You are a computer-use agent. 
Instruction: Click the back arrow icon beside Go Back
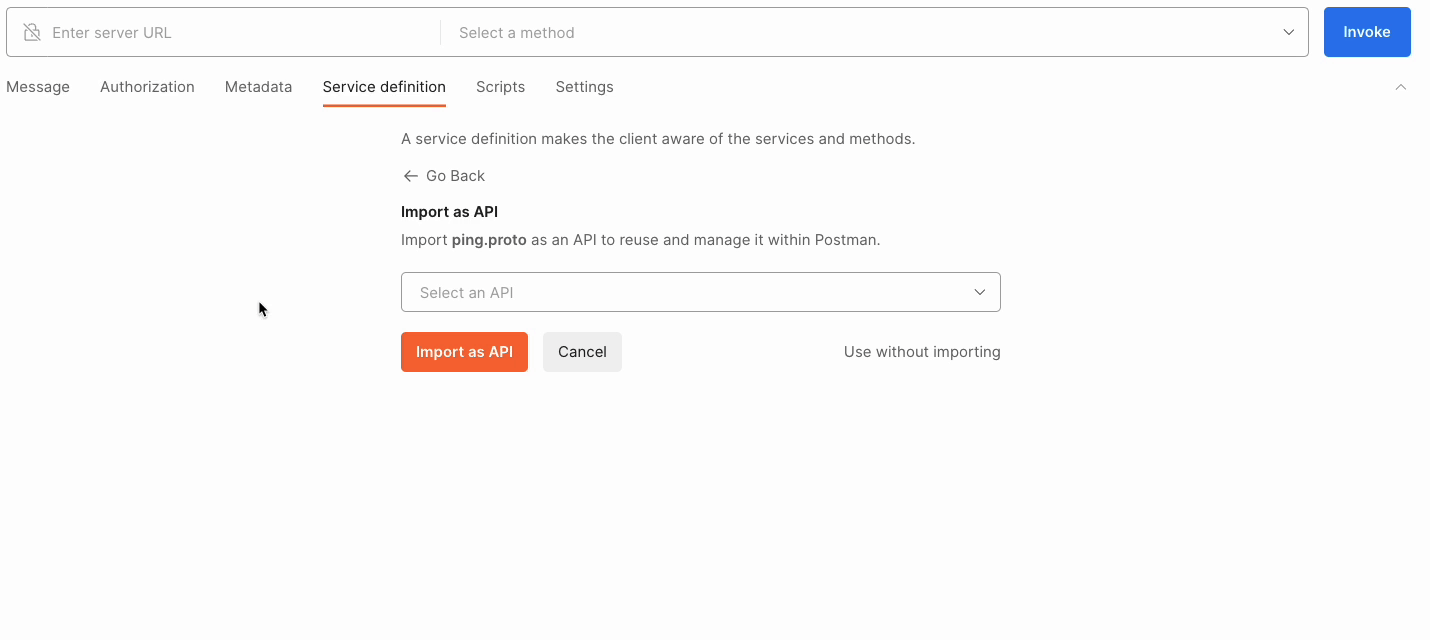410,175
